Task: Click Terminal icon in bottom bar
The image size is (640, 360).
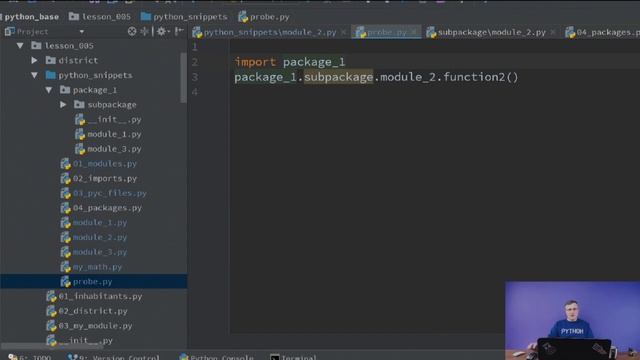Action: coord(275,358)
